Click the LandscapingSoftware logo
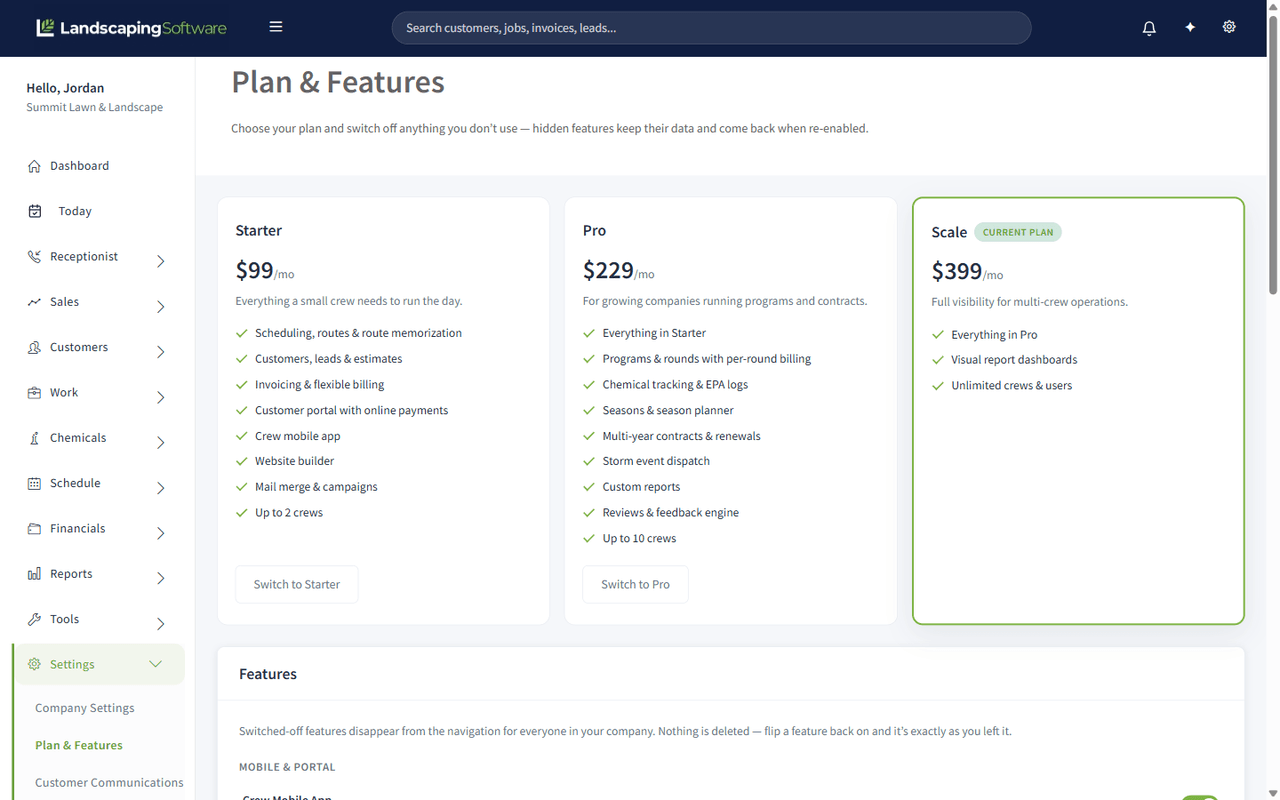 pos(131,28)
